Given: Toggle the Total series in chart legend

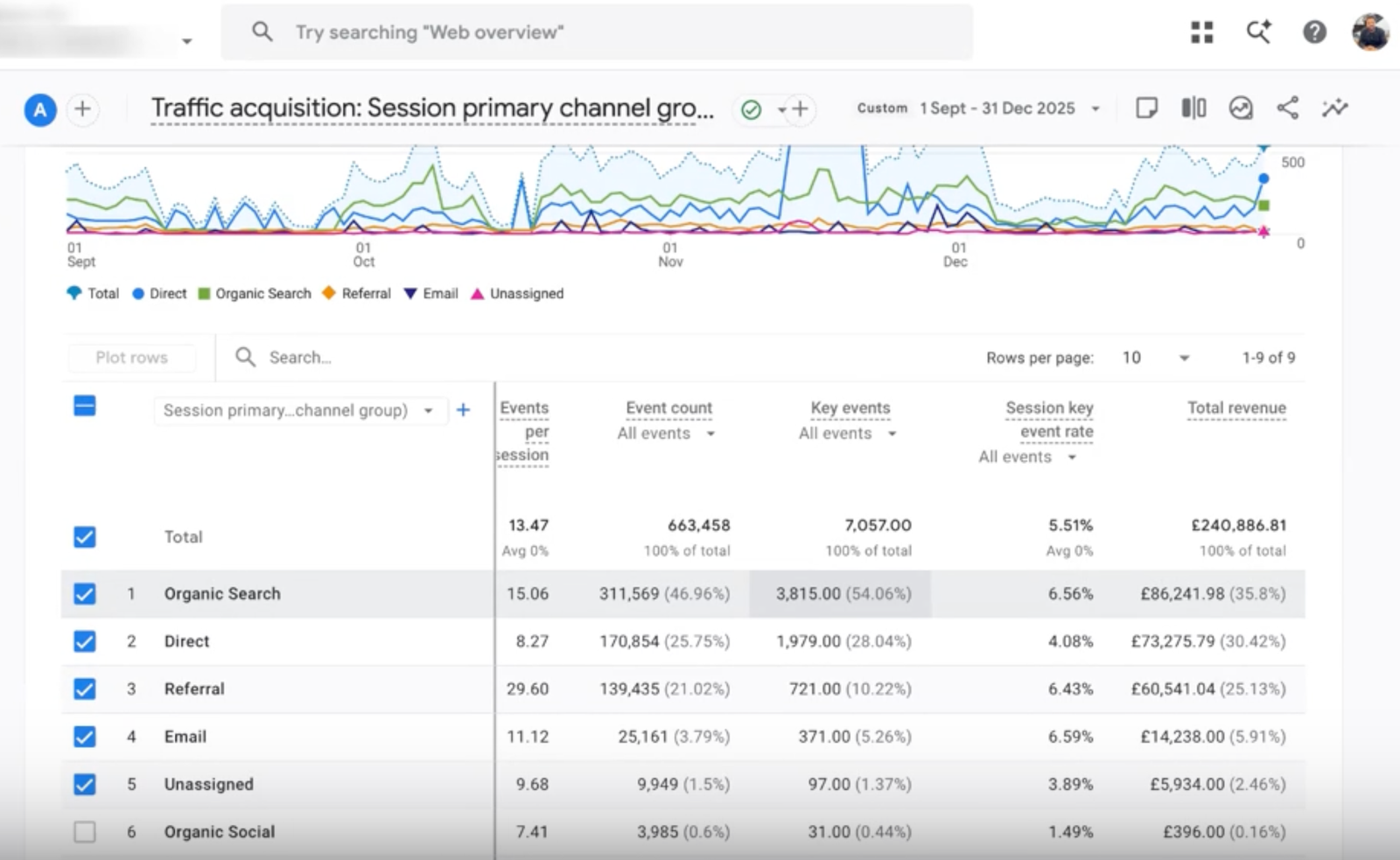Looking at the screenshot, I should [93, 293].
